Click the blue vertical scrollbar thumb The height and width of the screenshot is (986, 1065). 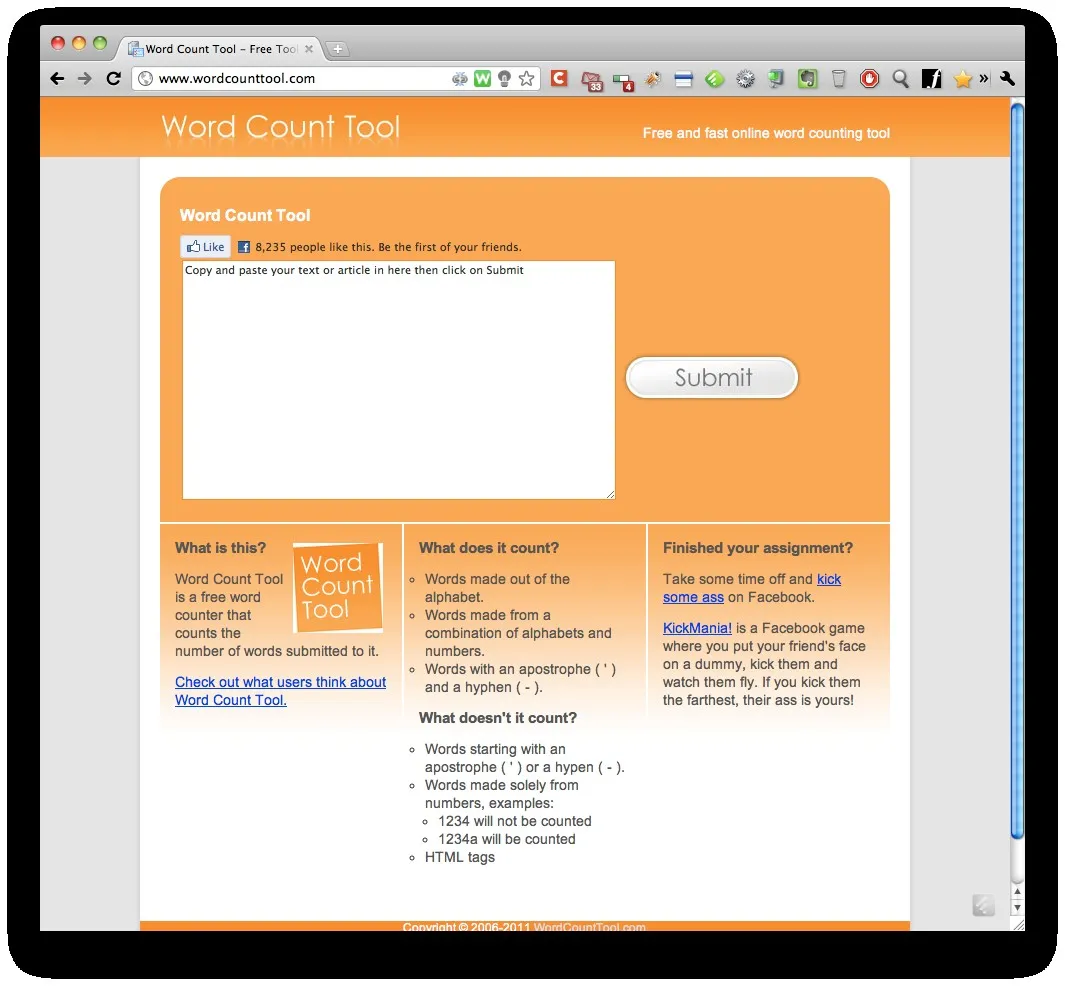[1017, 470]
